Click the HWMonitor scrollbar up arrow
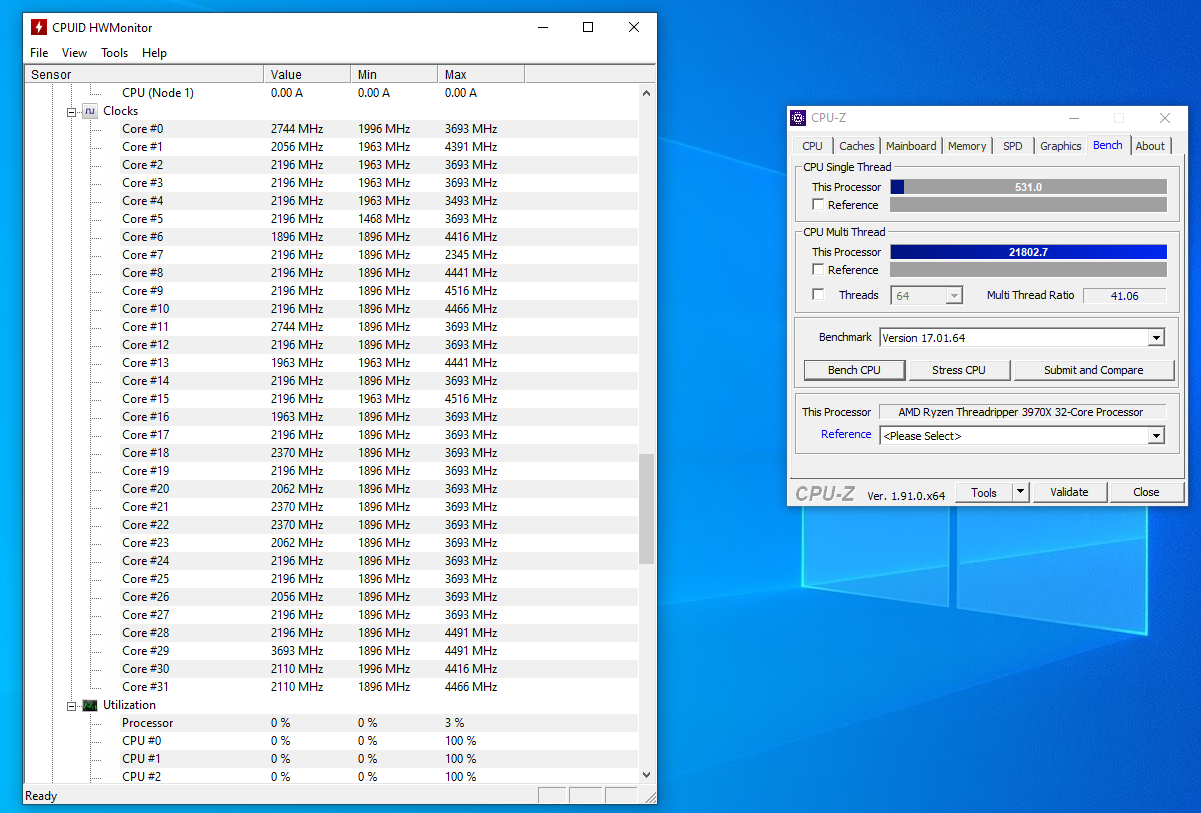 click(646, 93)
